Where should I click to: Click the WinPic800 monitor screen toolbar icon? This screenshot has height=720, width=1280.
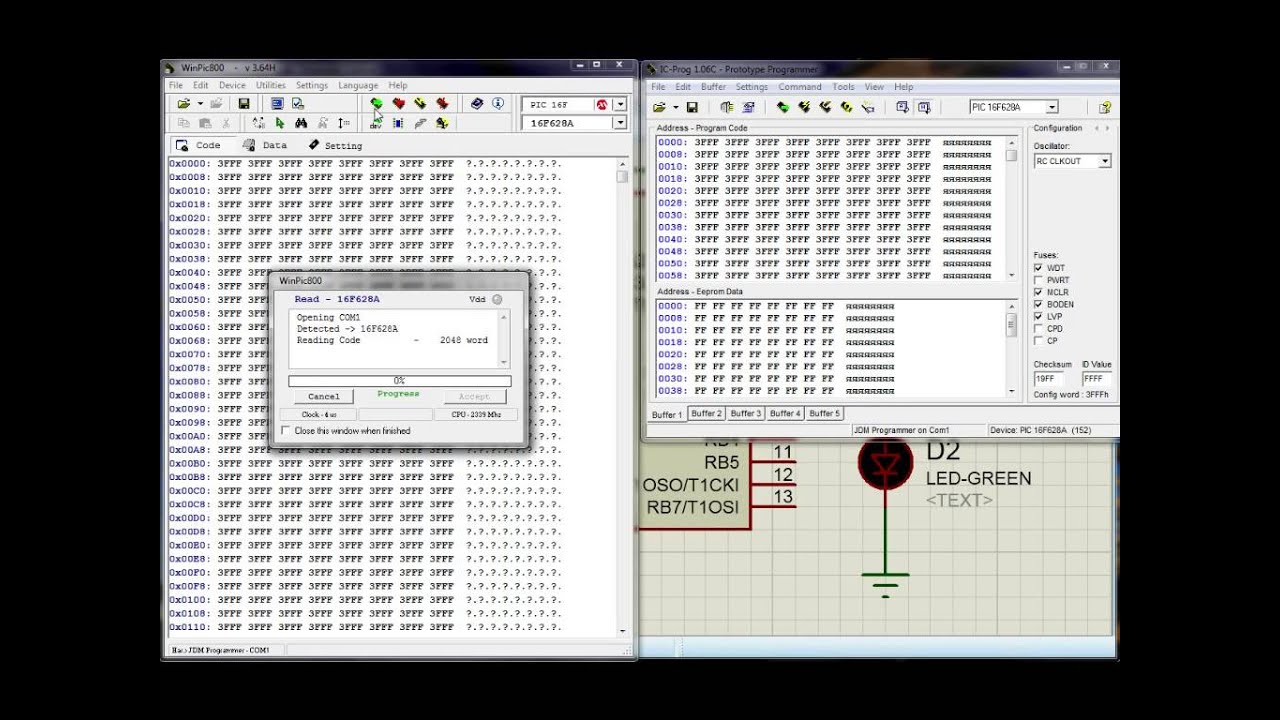click(277, 104)
